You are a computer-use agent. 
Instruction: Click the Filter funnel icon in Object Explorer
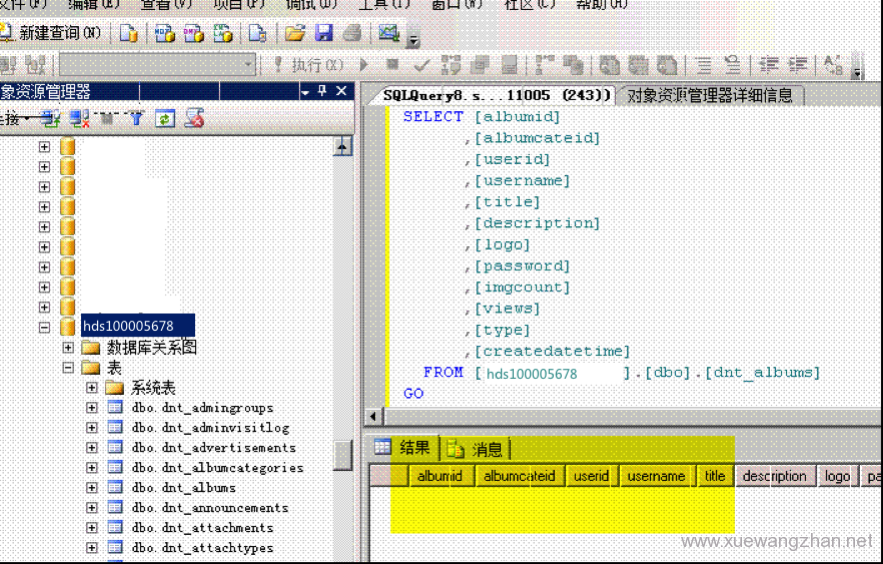pos(136,119)
